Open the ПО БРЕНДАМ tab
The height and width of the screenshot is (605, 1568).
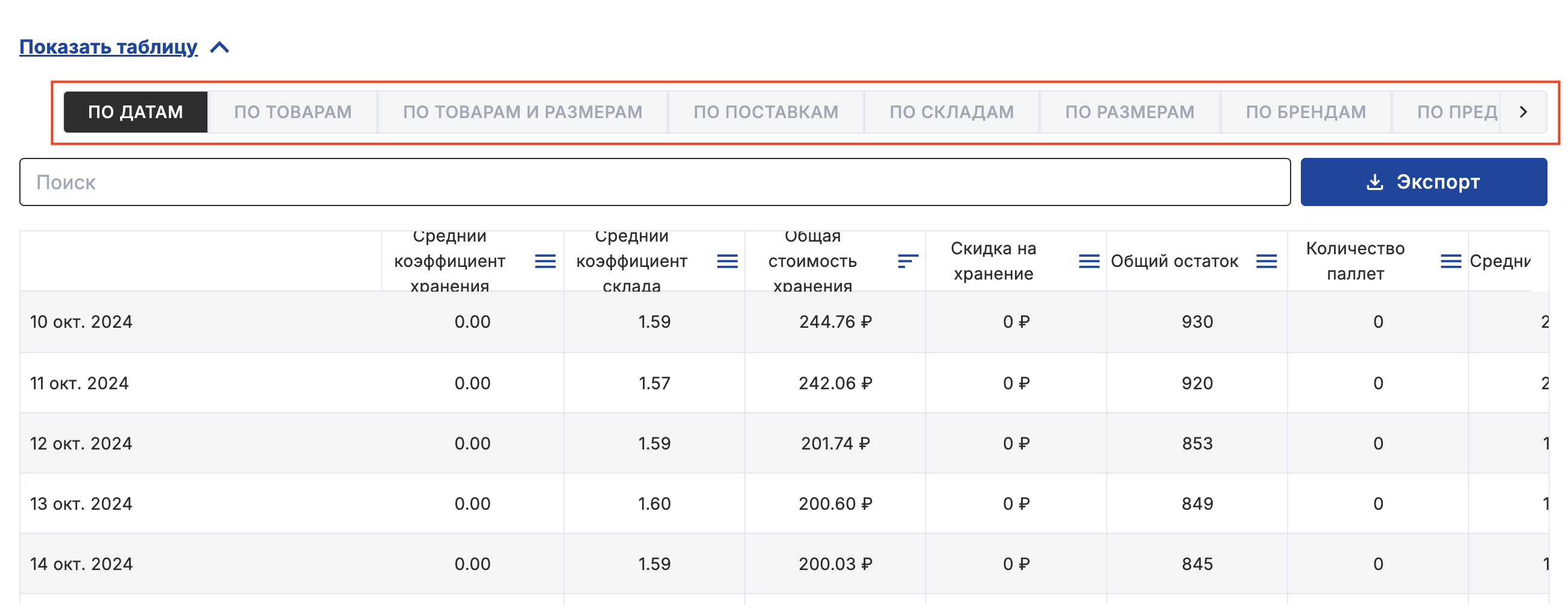point(1306,112)
